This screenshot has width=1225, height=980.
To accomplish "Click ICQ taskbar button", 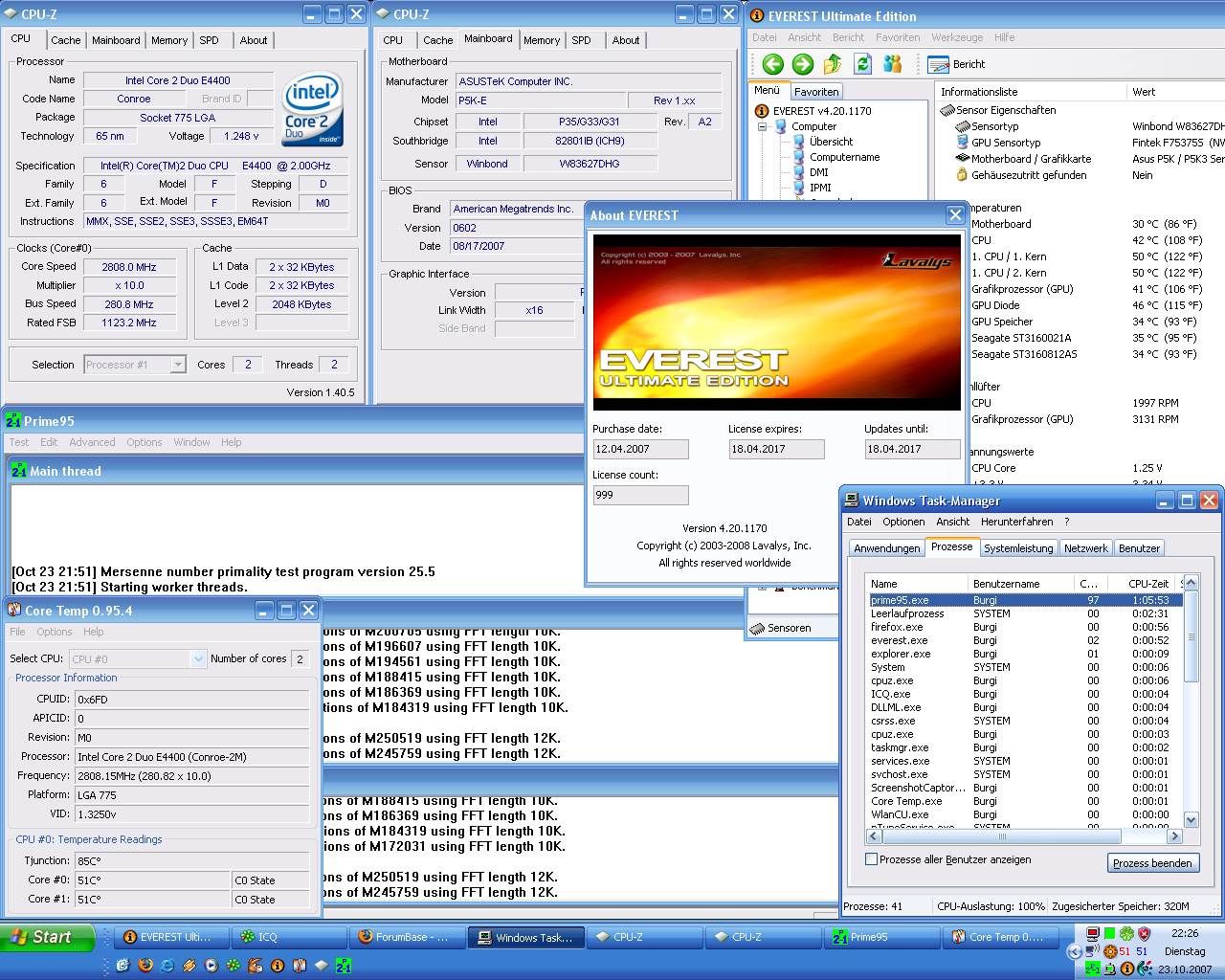I will (x=288, y=937).
